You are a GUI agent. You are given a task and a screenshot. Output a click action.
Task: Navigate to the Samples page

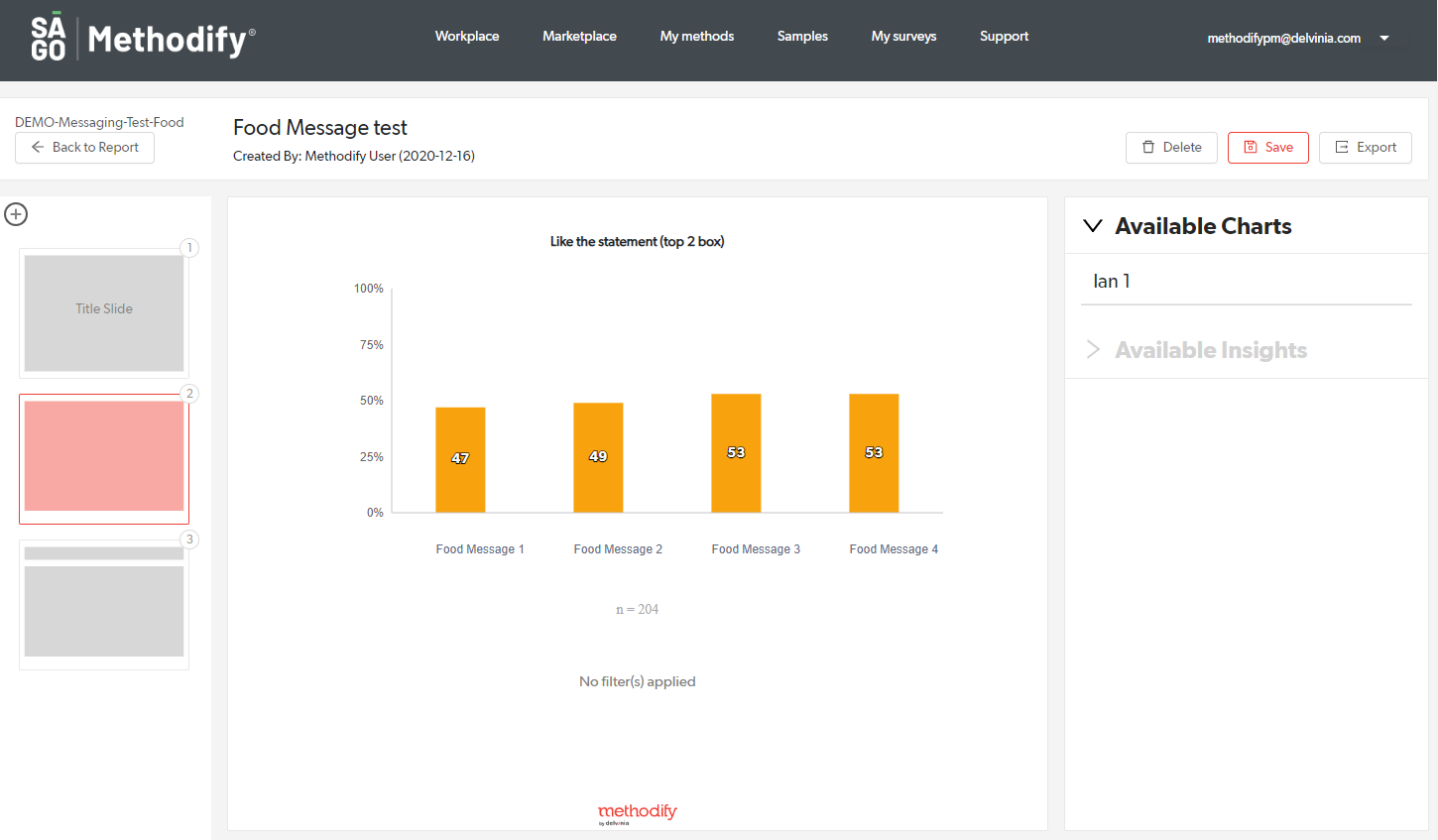[802, 37]
